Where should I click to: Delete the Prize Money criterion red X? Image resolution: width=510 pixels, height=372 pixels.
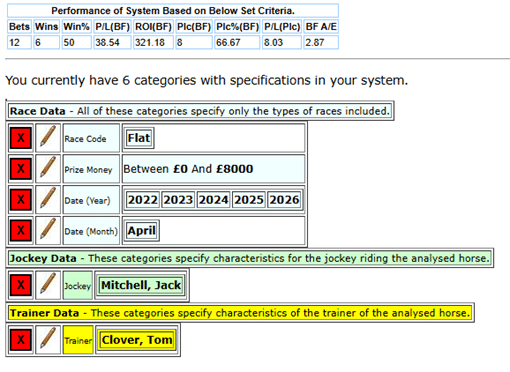pyautogui.click(x=21, y=169)
